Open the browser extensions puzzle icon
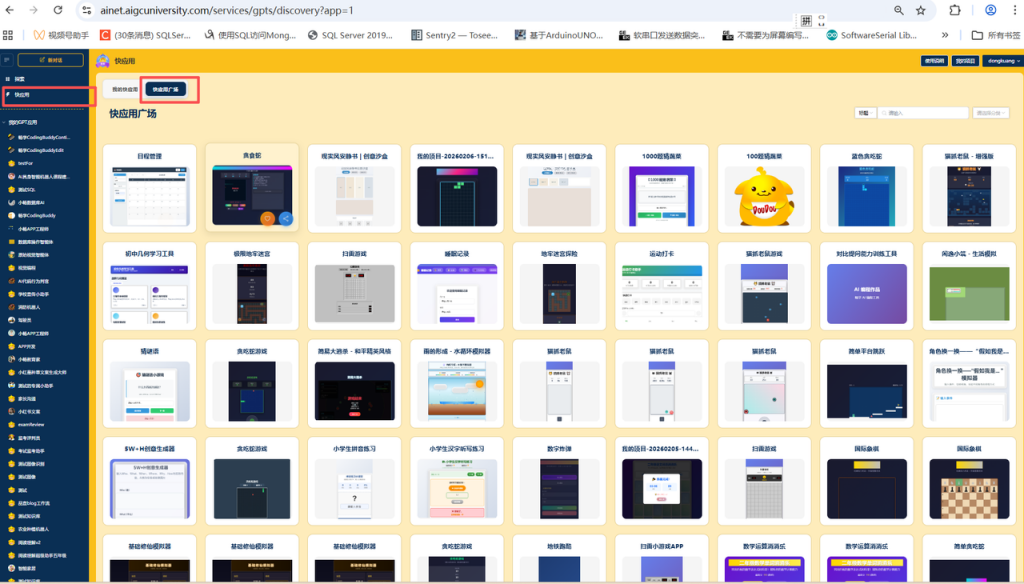 click(954, 10)
